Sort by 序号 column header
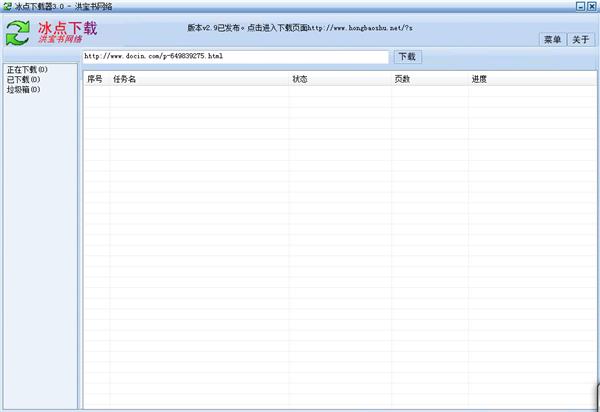 click(97, 79)
